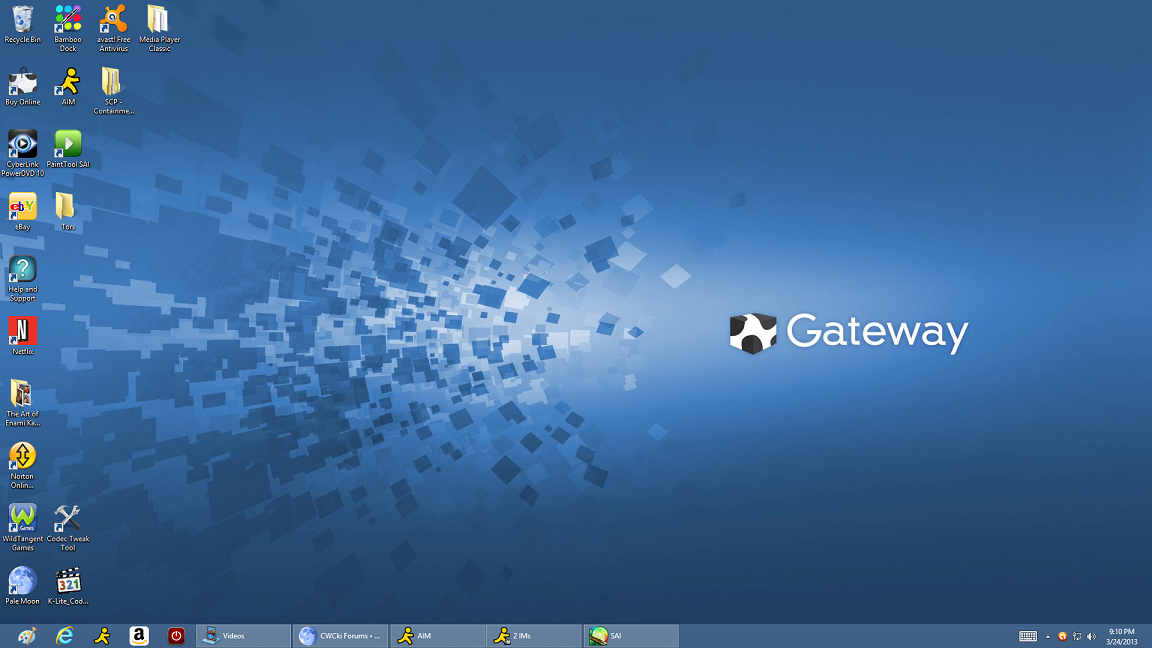This screenshot has width=1152, height=648.
Task: Select the eBay desktop shortcut
Action: [23, 212]
